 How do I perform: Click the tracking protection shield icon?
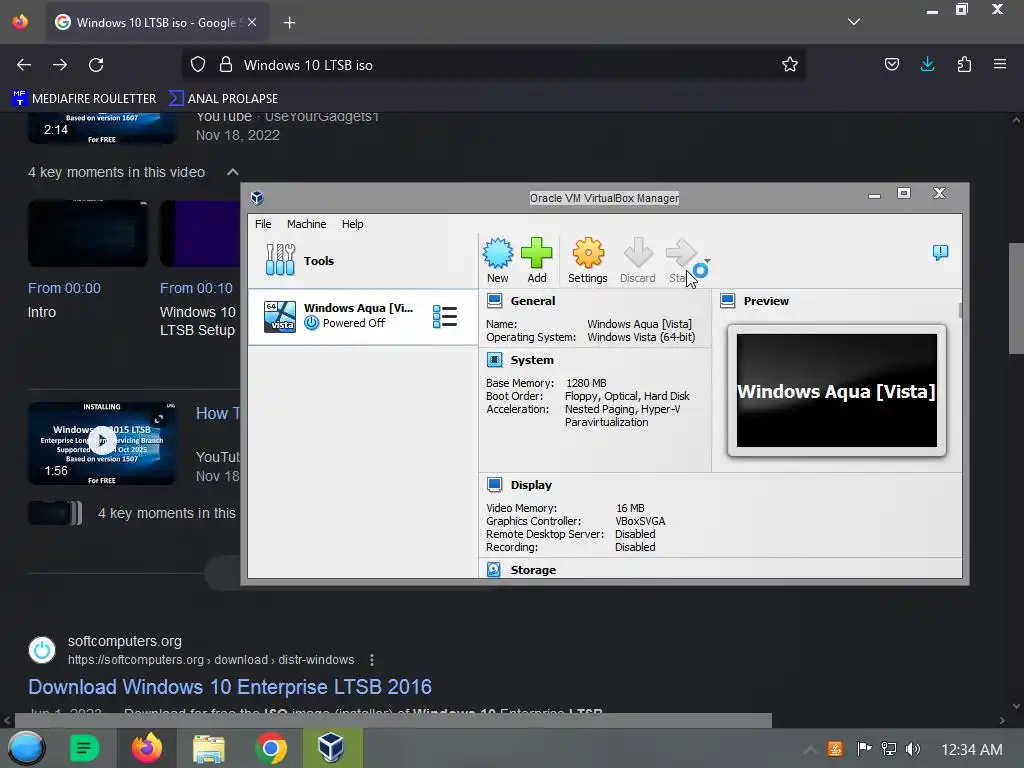click(x=198, y=65)
